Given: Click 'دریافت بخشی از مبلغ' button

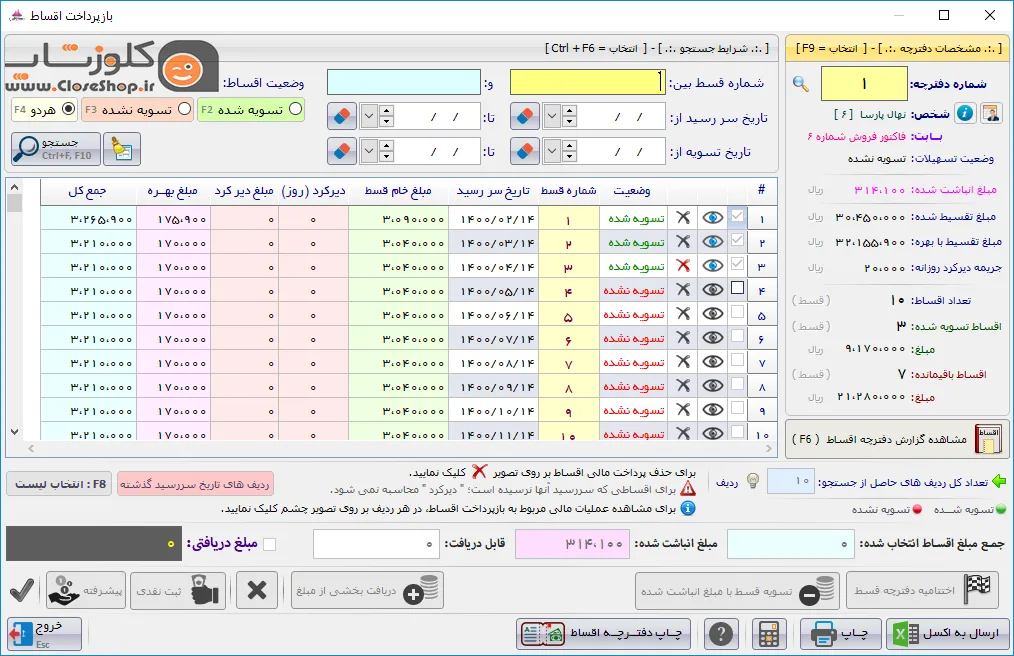Looking at the screenshot, I should click(x=367, y=591).
